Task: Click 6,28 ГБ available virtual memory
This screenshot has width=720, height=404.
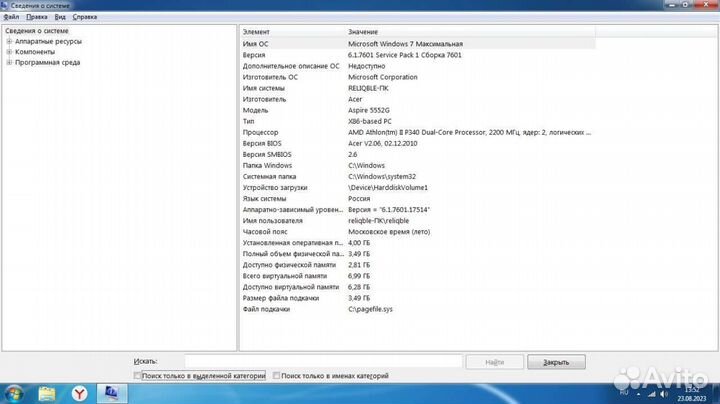Action: 359,287
